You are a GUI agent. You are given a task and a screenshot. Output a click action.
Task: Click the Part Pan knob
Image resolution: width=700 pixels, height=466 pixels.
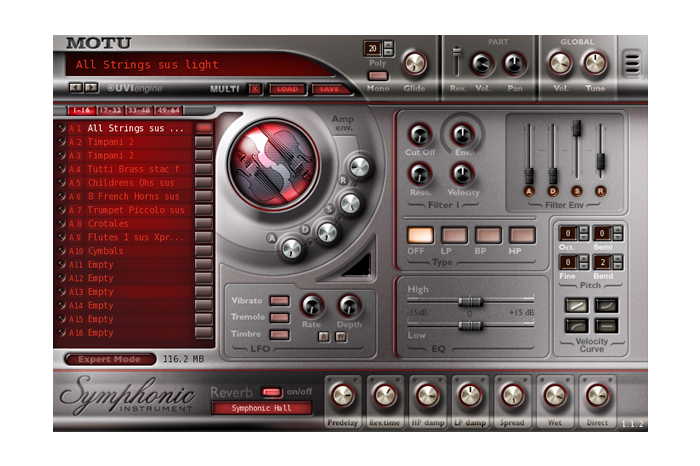(x=515, y=64)
